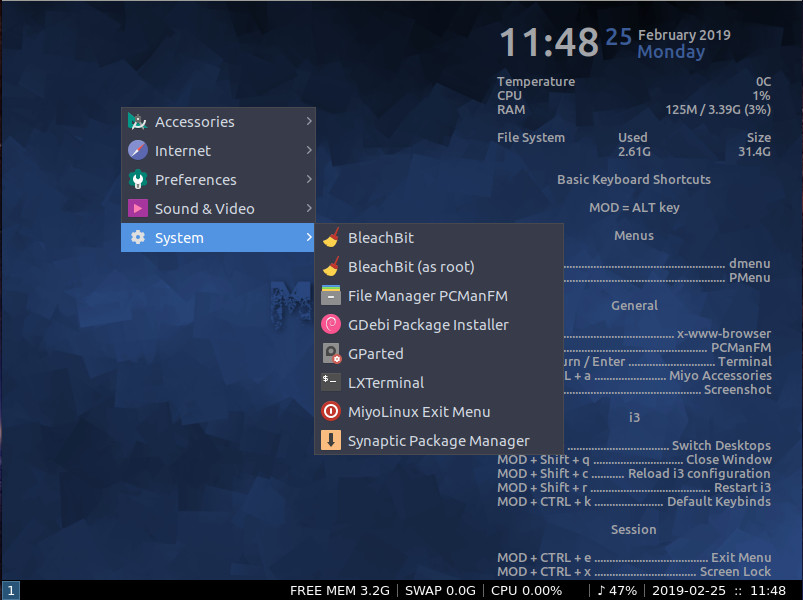Click the 'MOD = ALT key' text
803x600 pixels.
point(634,207)
